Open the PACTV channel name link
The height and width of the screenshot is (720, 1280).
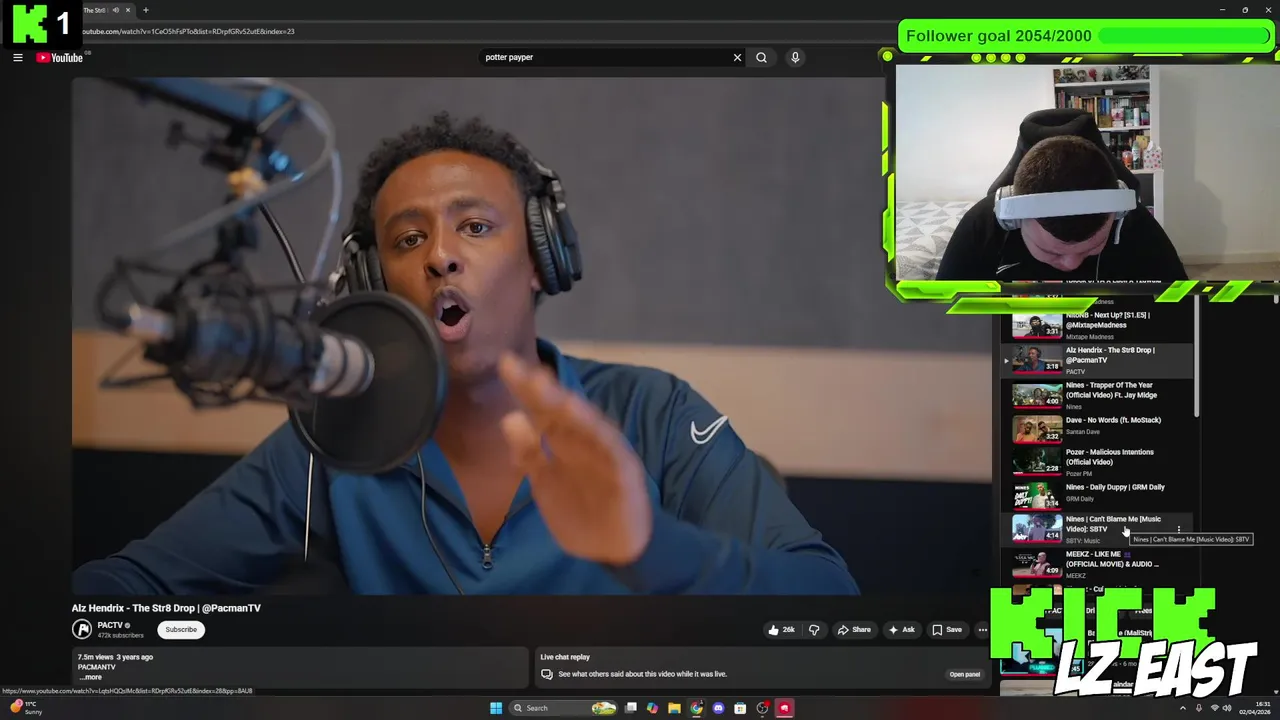click(x=110, y=625)
